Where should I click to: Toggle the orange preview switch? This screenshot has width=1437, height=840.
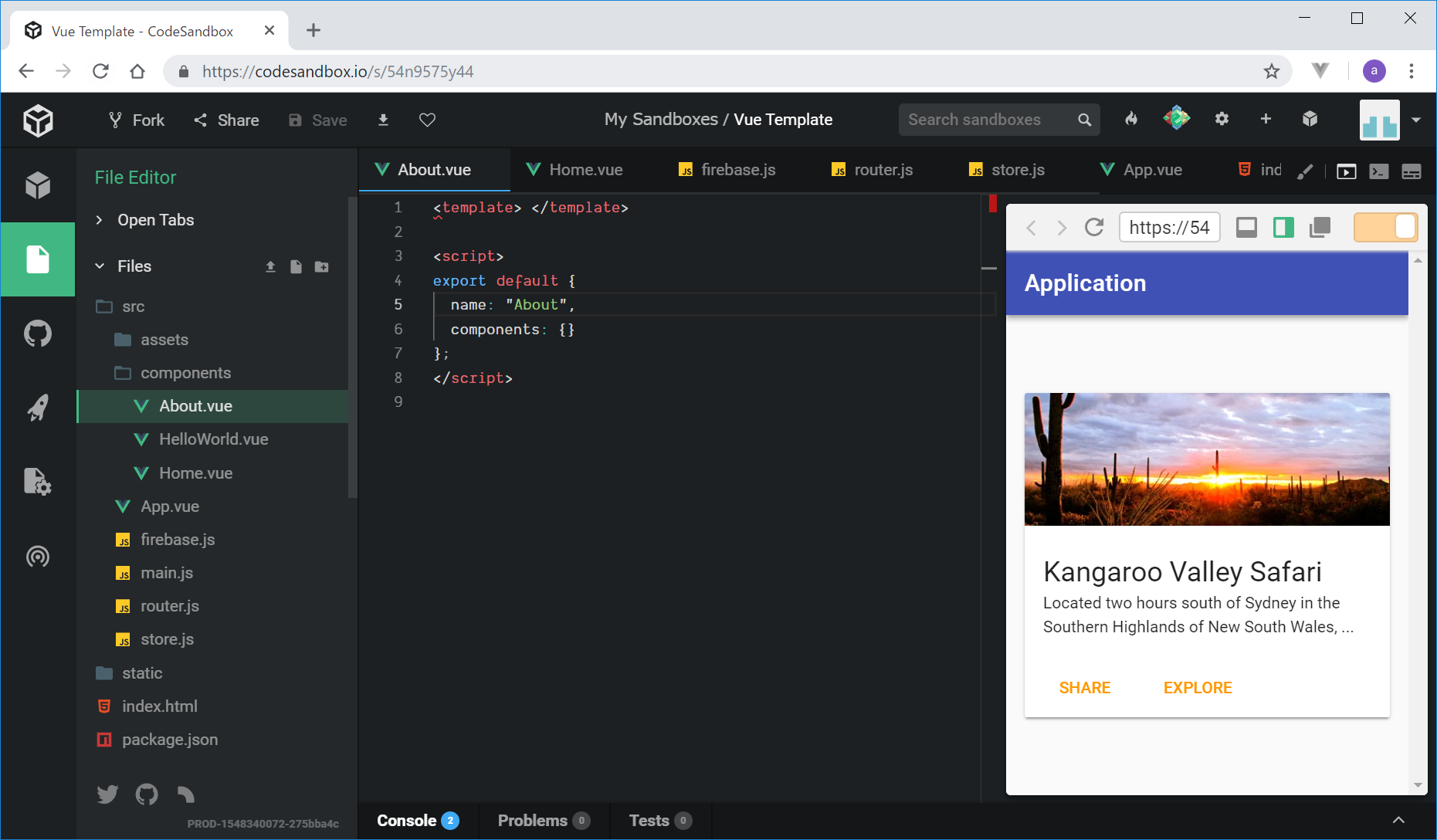point(1385,228)
